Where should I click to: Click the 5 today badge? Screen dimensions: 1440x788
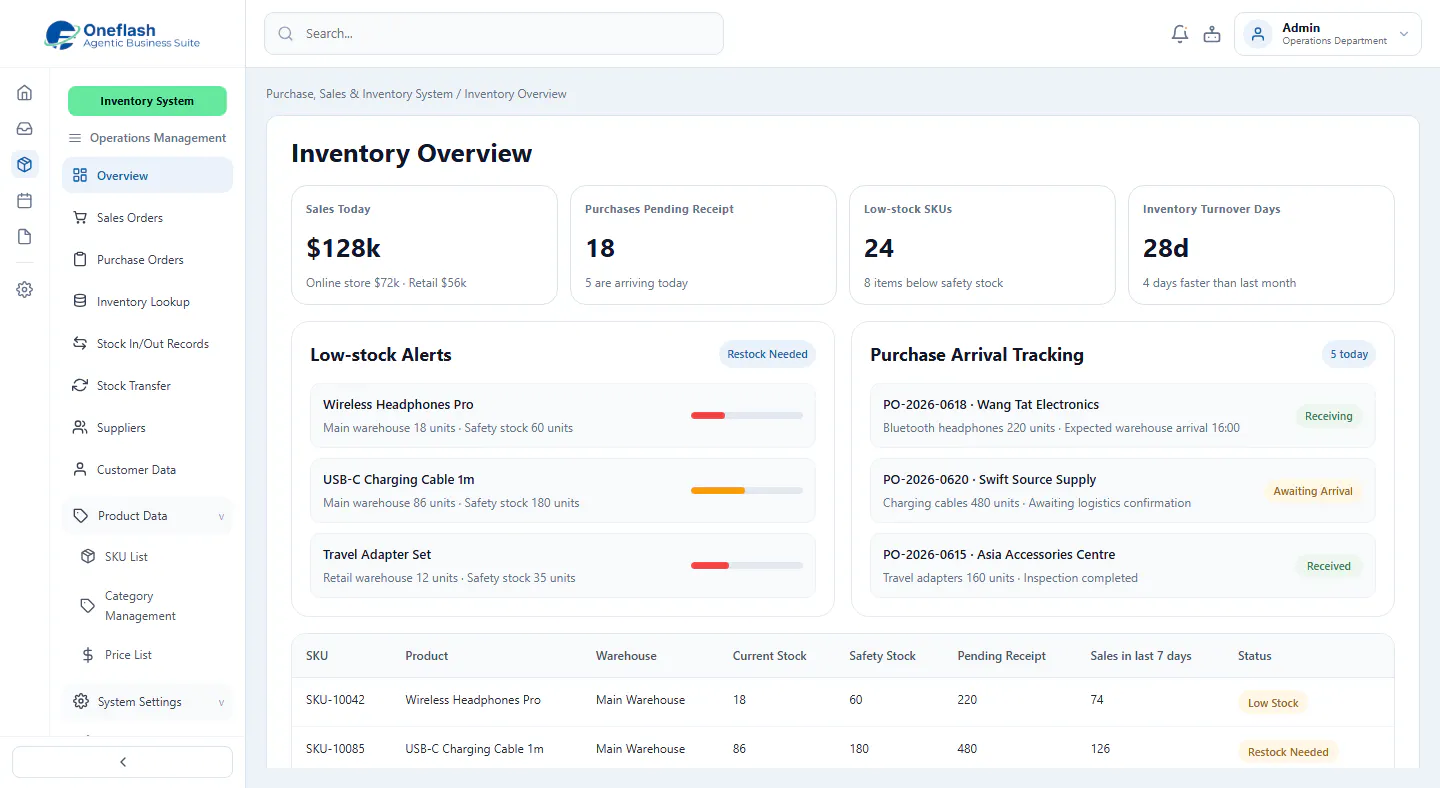coord(1349,354)
